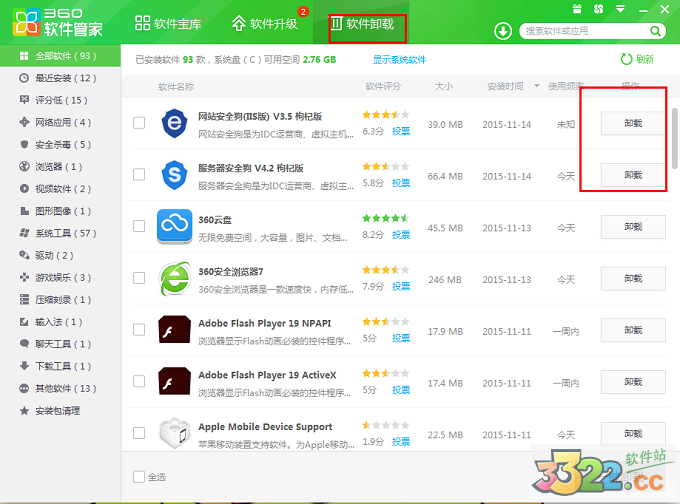This screenshot has height=504, width=680.
Task: Click the 360 软件管家 logo icon
Action: pyautogui.click(x=26, y=22)
